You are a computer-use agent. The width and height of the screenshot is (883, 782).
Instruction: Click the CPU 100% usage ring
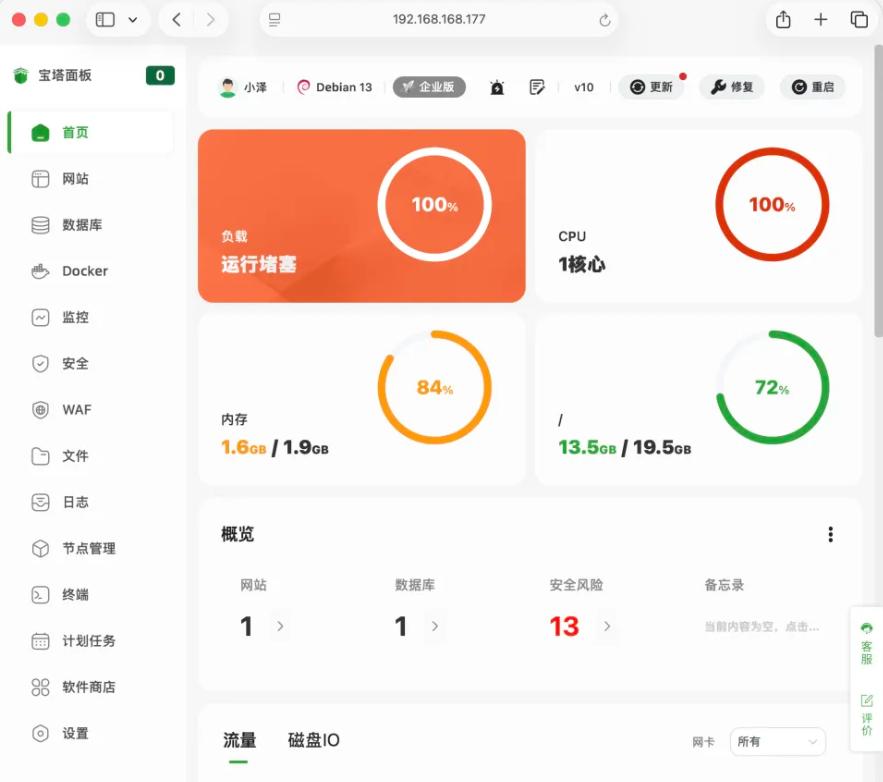click(771, 205)
